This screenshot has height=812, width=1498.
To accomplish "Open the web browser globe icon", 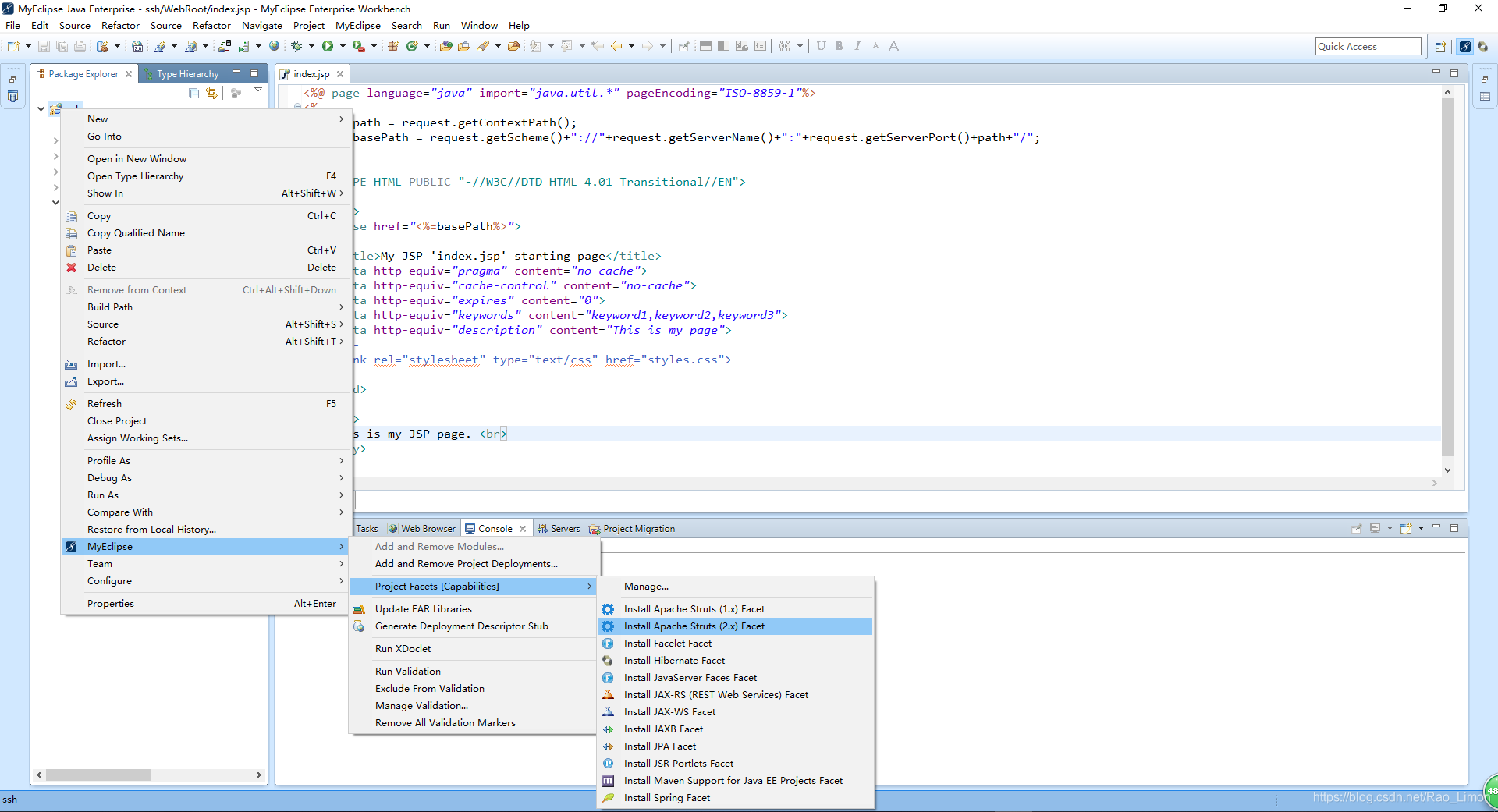I will tap(274, 46).
